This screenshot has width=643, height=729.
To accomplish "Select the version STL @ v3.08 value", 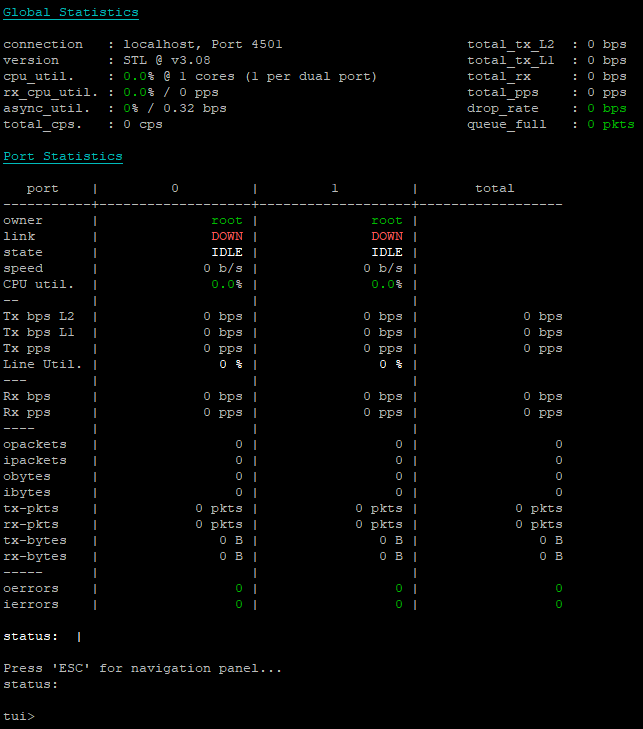I will [167, 60].
